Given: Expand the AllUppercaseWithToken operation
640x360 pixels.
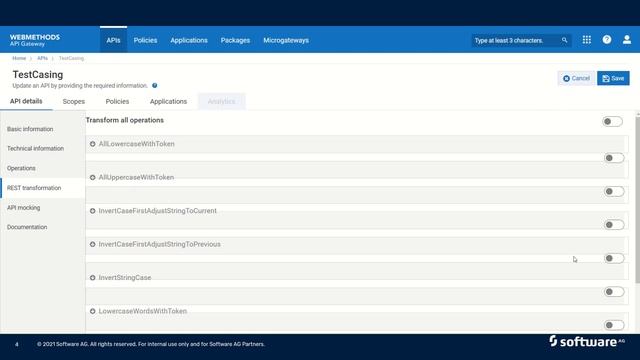Looking at the screenshot, I should (93, 178).
